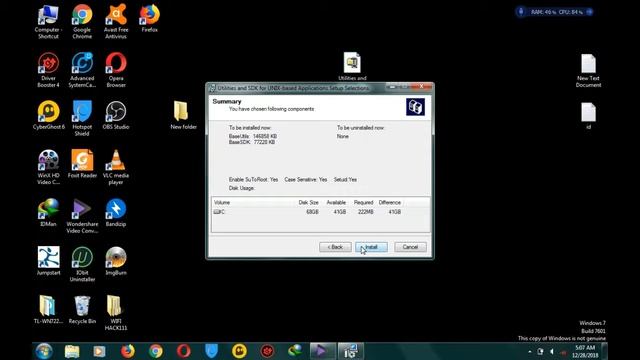Select the TL-WN722 folder icon

48,310
